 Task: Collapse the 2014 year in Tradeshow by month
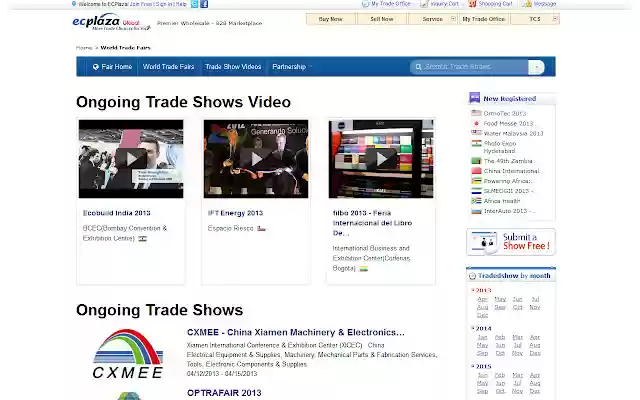[473, 328]
